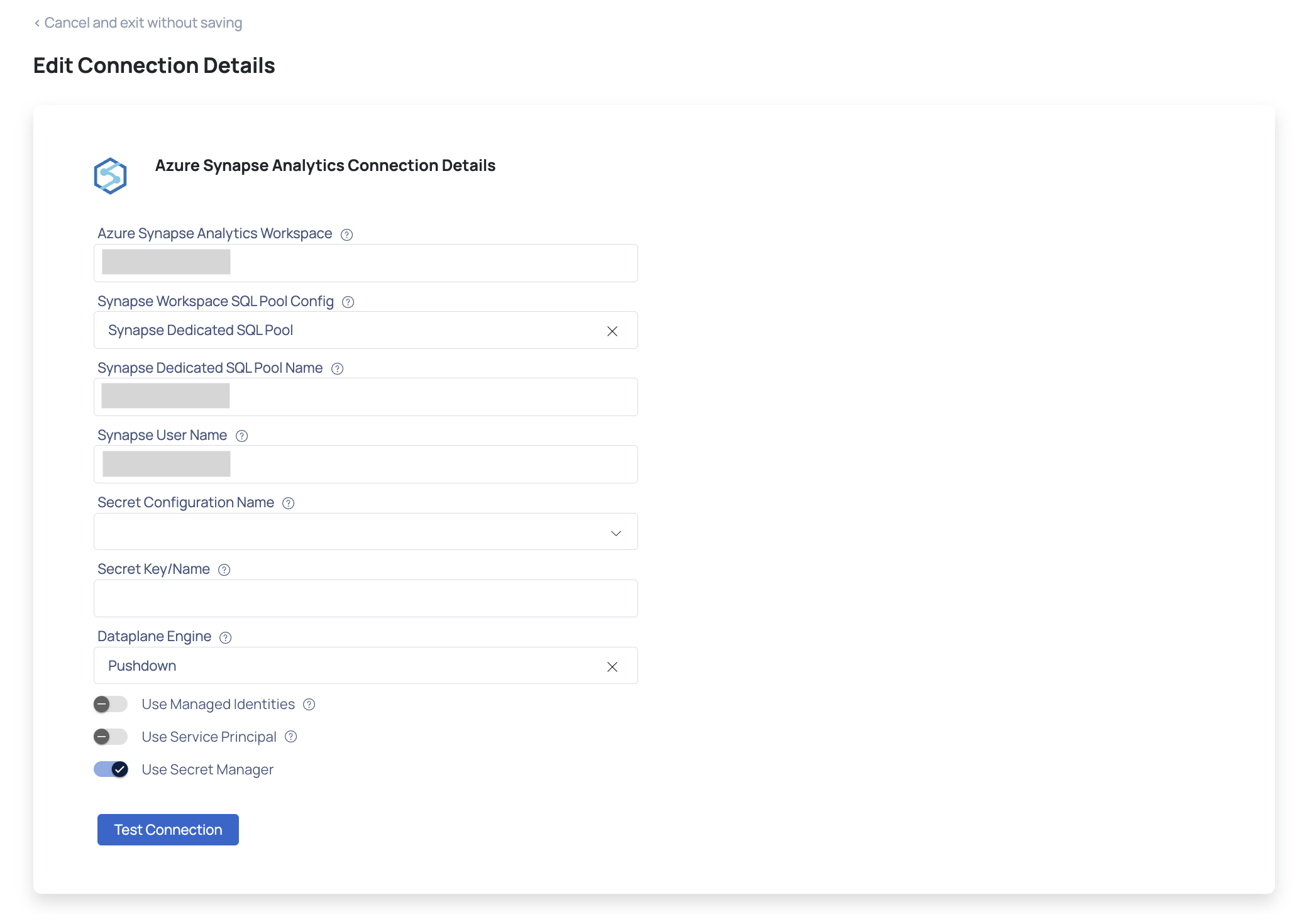Image resolution: width=1314 pixels, height=924 pixels.
Task: Click the Synapse Workspace SQL Pool Config label
Action: tap(216, 302)
